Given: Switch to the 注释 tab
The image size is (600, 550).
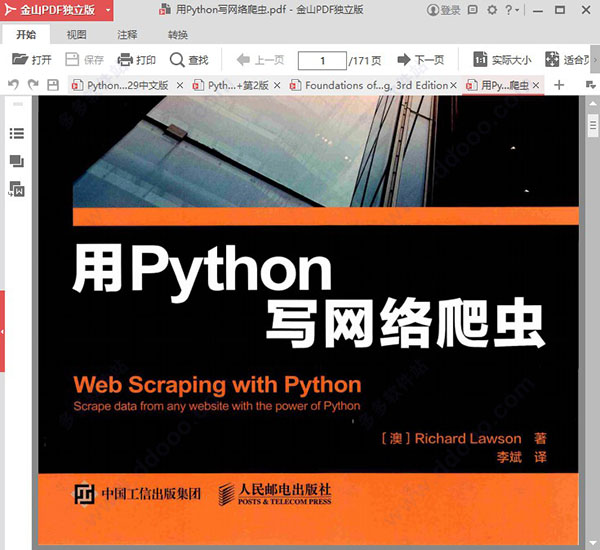Looking at the screenshot, I should 127,35.
